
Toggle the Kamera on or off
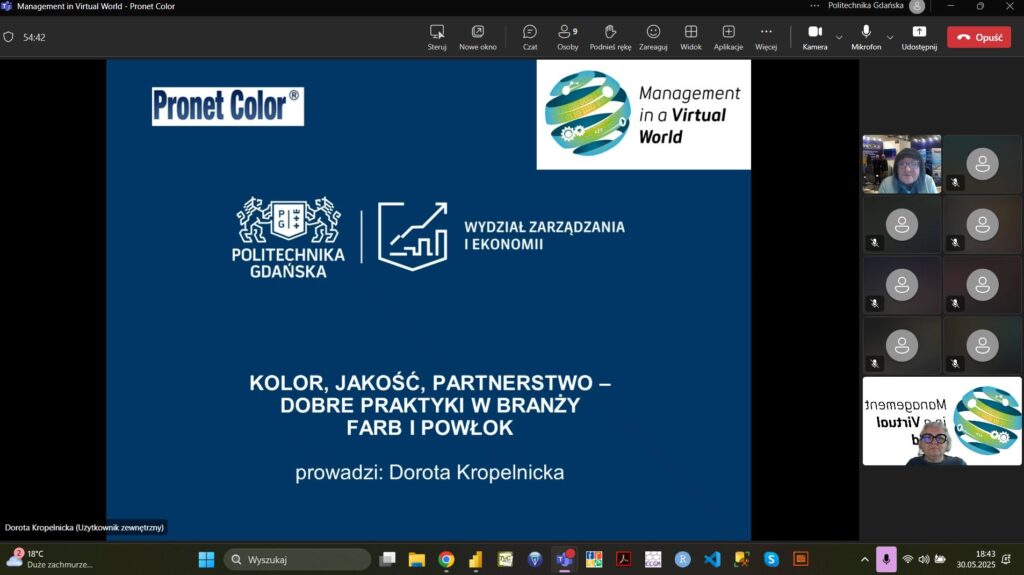click(x=815, y=37)
